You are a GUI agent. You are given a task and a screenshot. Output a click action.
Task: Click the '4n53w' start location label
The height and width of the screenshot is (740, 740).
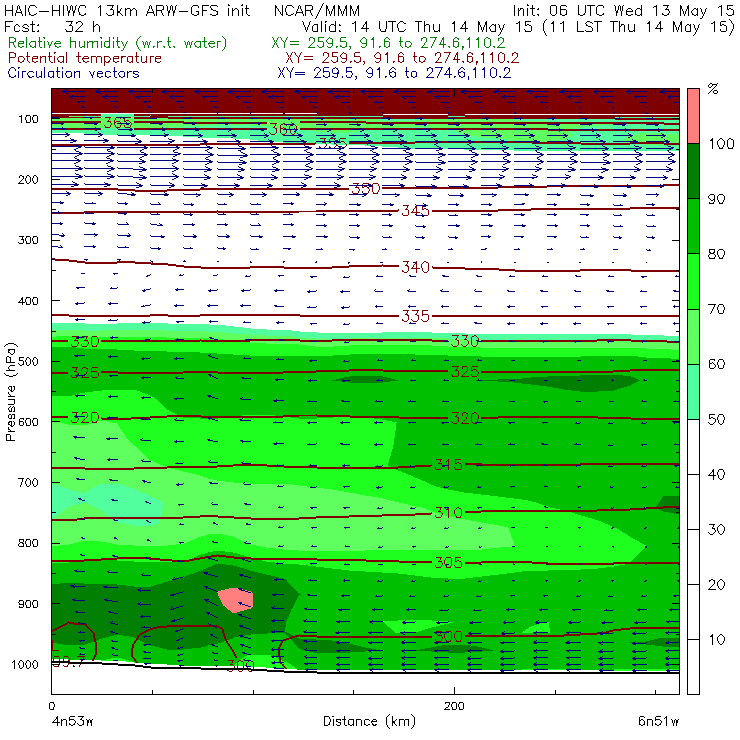pos(72,721)
